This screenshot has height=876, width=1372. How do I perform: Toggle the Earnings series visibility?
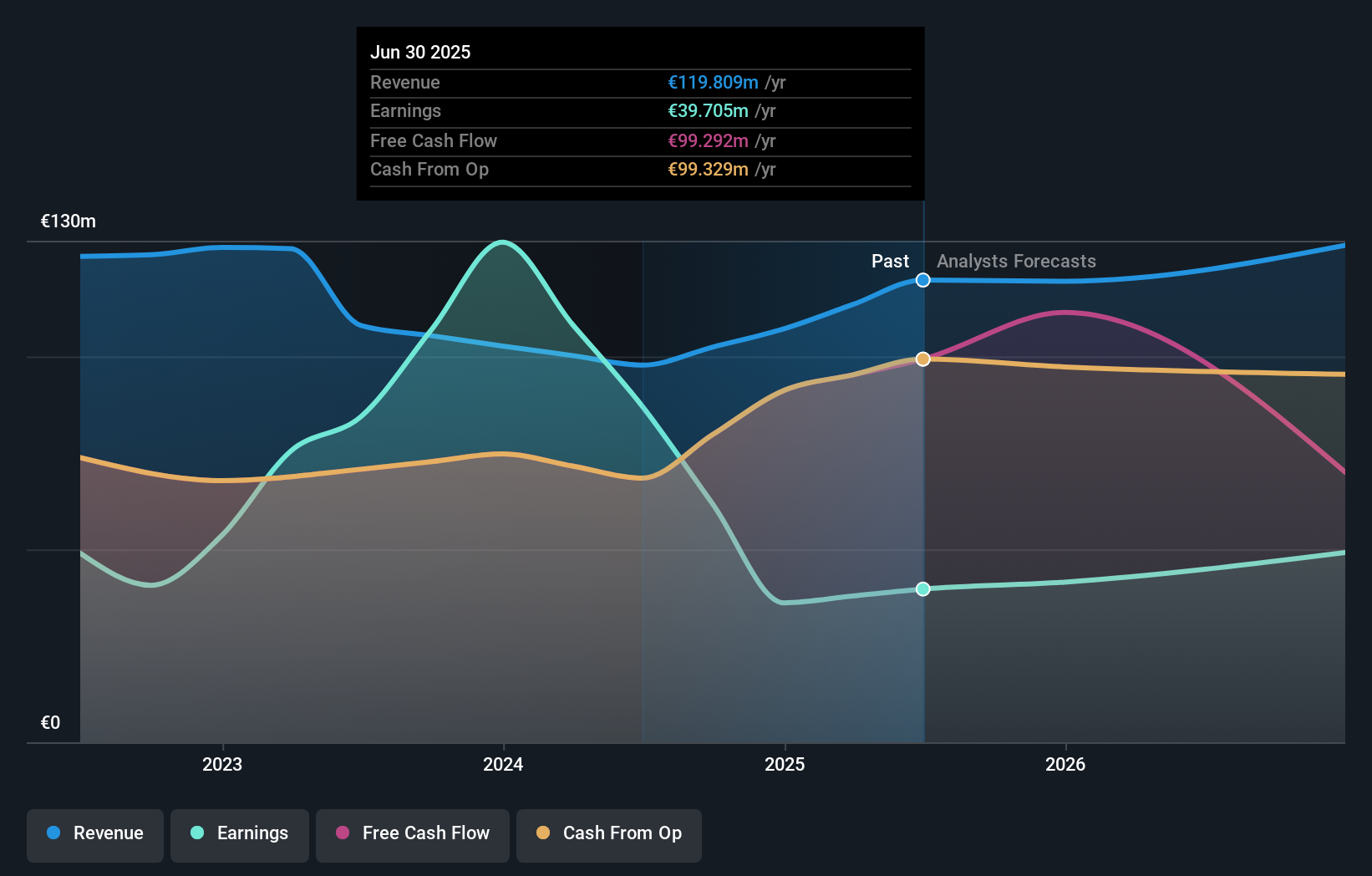tap(240, 833)
